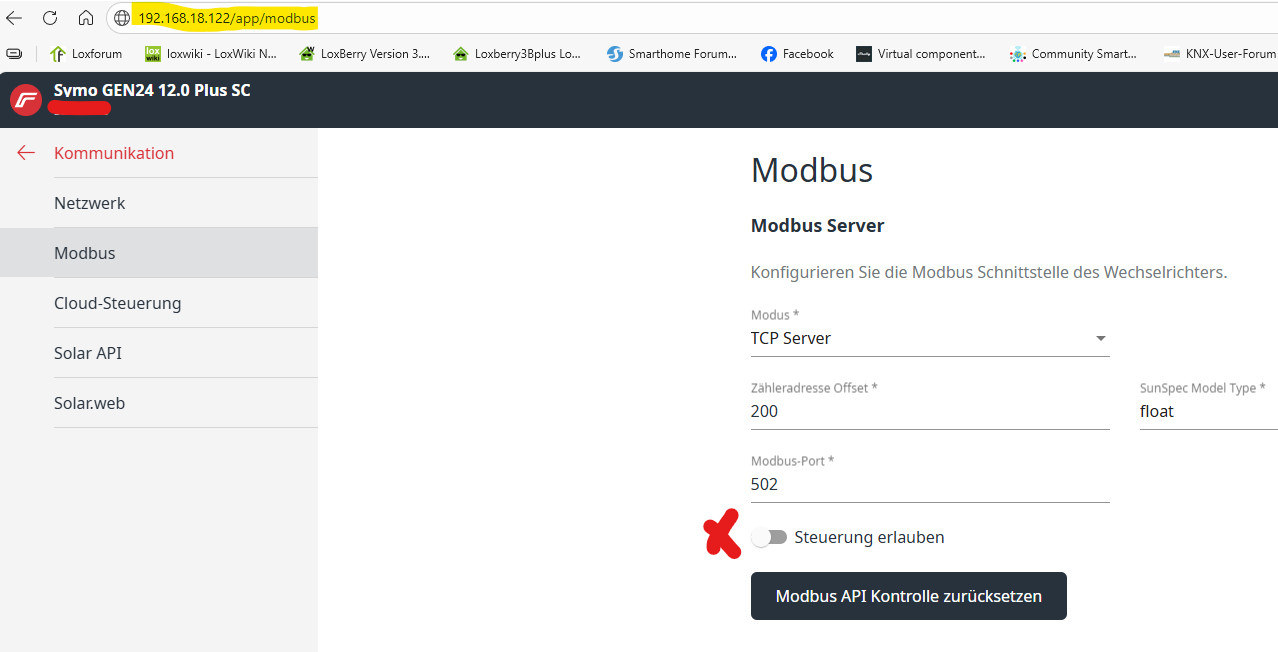Screen dimensions: 1278x652
Task: Open the KNX-User-Forum bookmark
Action: pyautogui.click(x=1220, y=54)
